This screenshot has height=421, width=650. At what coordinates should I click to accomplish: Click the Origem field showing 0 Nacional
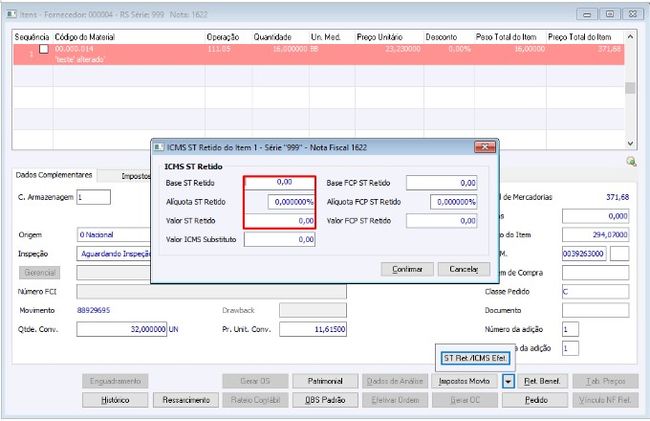point(114,235)
